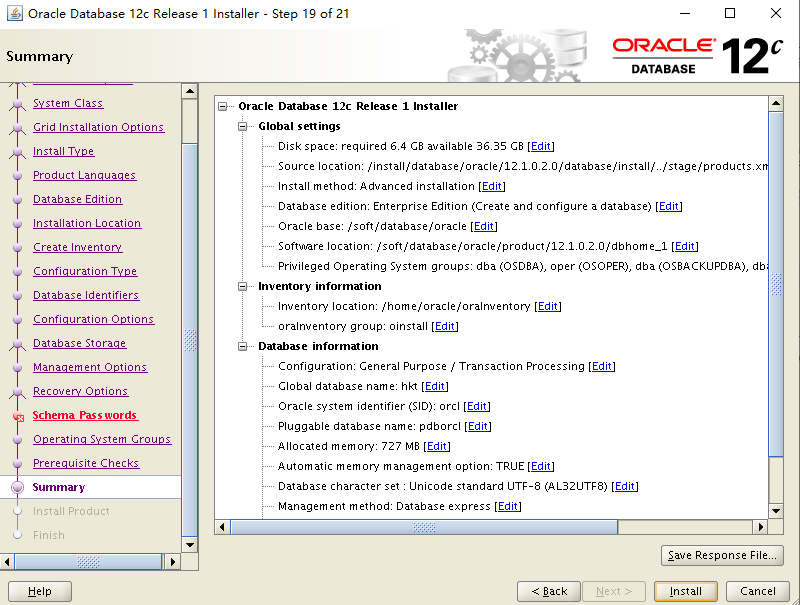Viewport: 800px width, 605px height.
Task: Collapse the Inventory information section
Action: (x=241, y=286)
